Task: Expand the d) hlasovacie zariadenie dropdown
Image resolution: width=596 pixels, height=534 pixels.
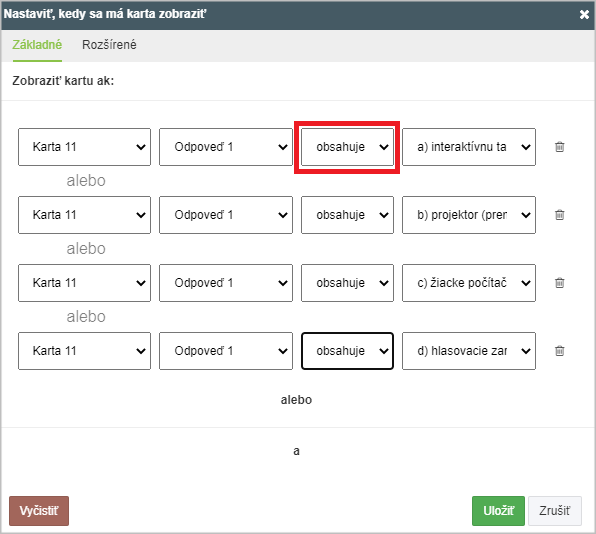Action: 469,351
